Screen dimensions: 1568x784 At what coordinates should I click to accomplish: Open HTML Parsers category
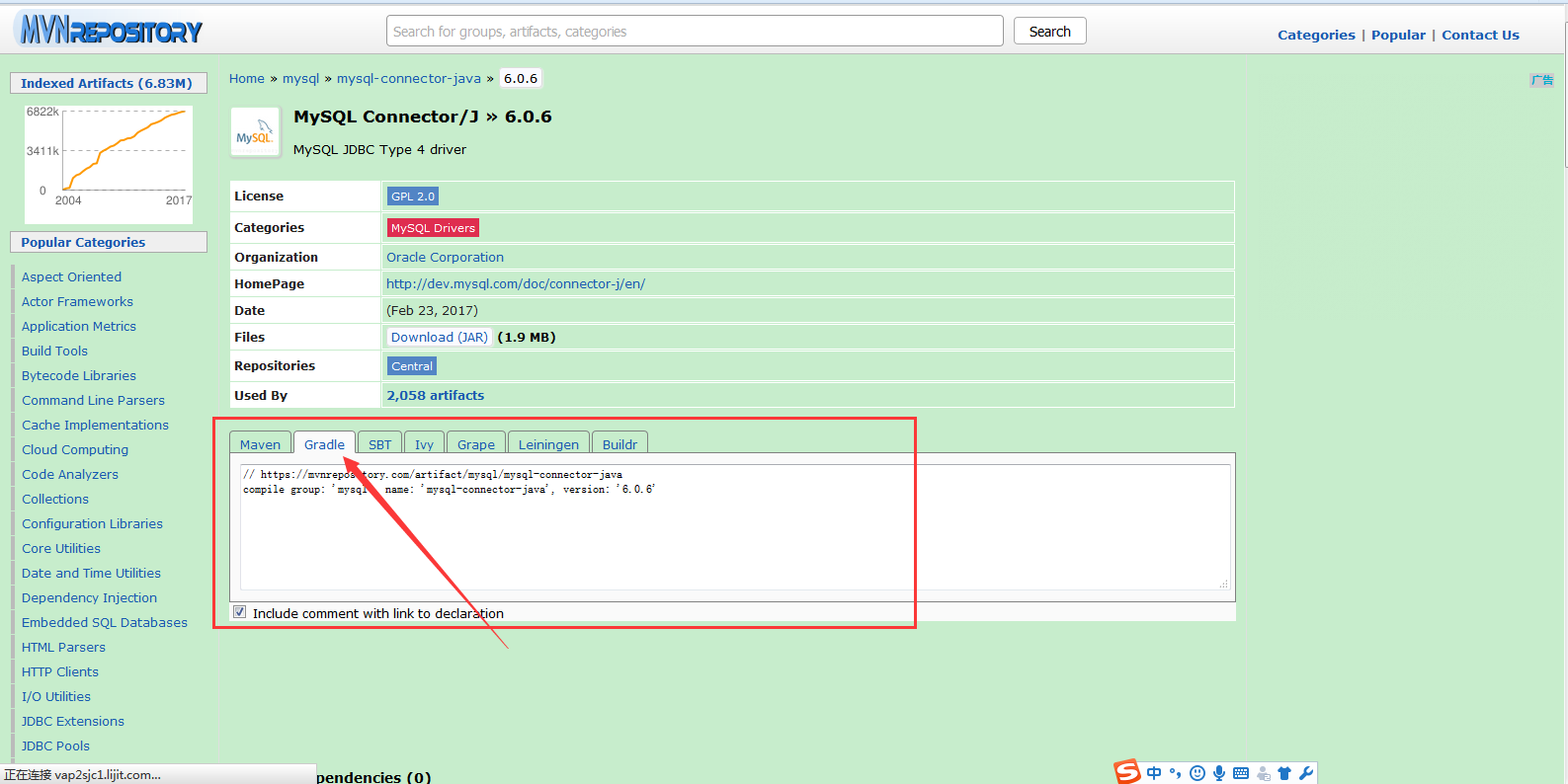point(63,647)
